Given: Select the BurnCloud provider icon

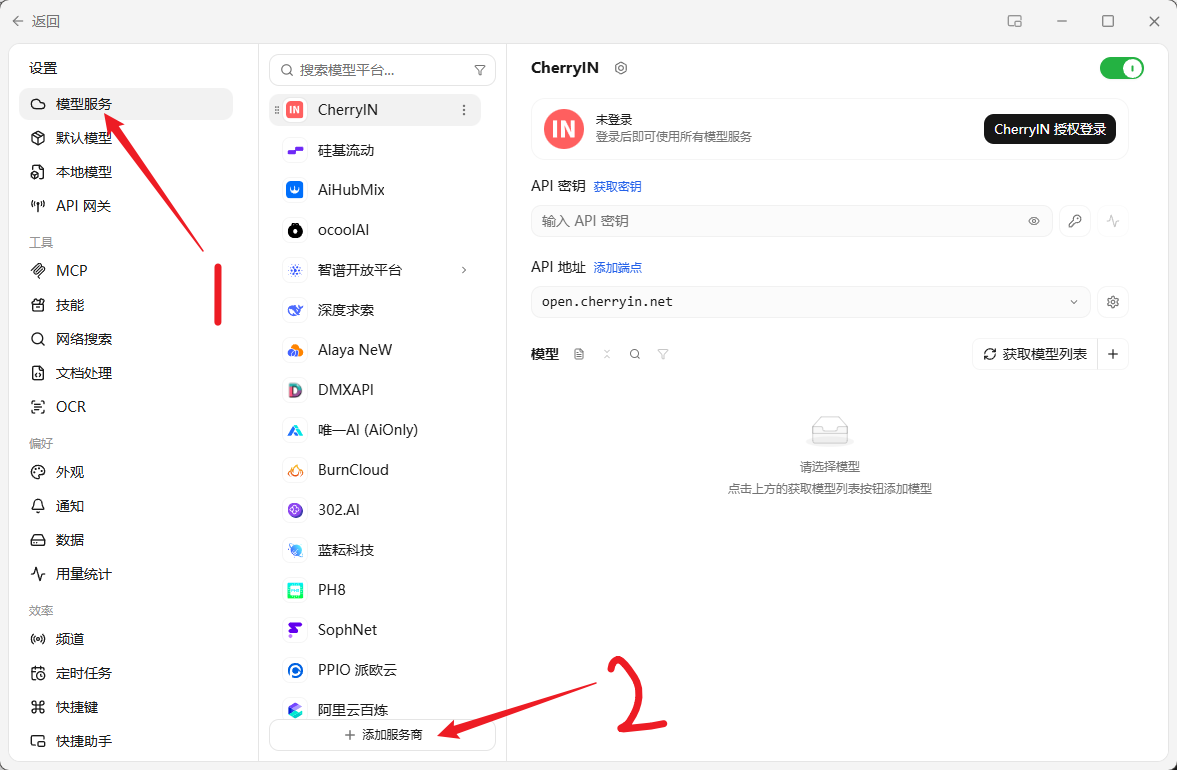Looking at the screenshot, I should point(295,470).
